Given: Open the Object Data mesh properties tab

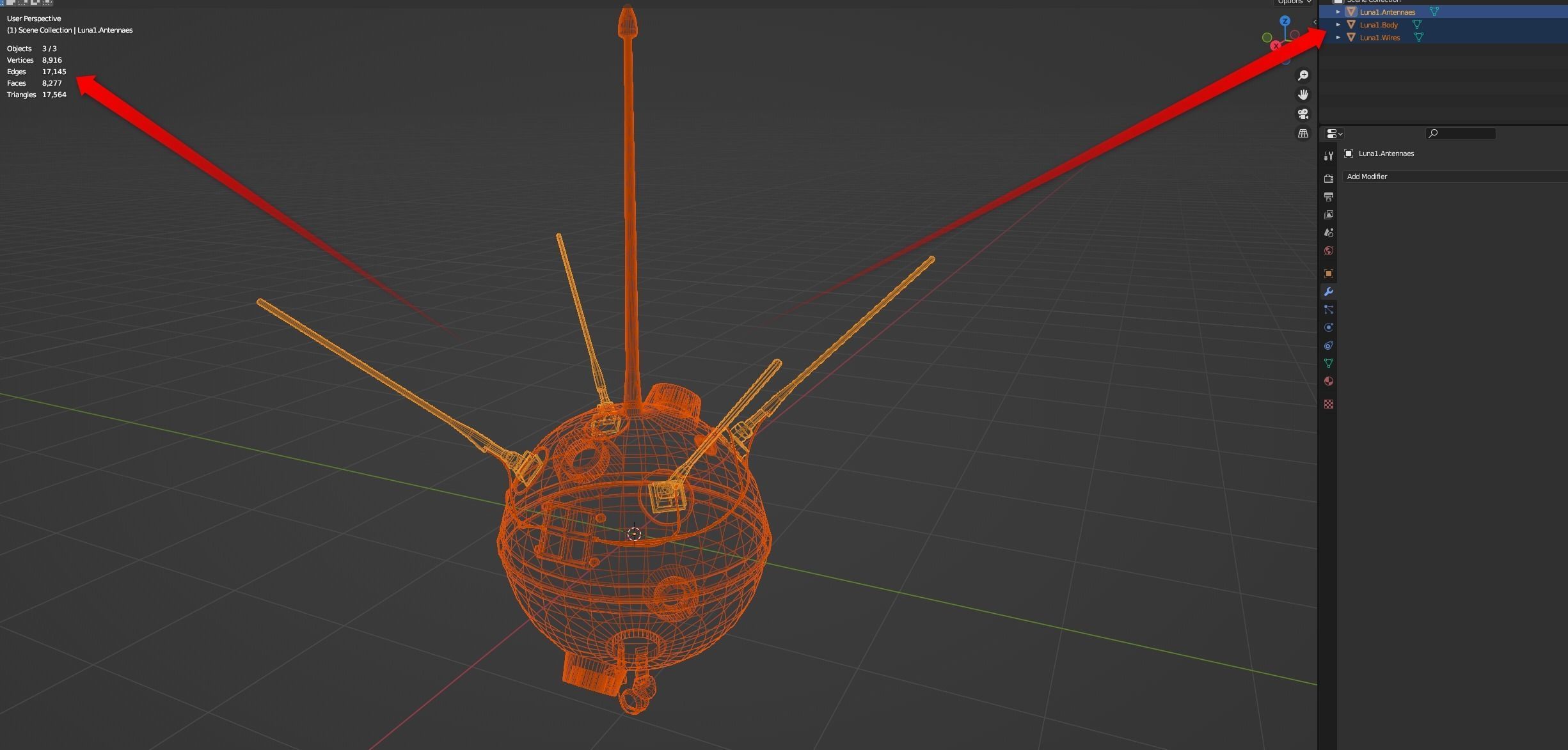Looking at the screenshot, I should click(x=1329, y=363).
